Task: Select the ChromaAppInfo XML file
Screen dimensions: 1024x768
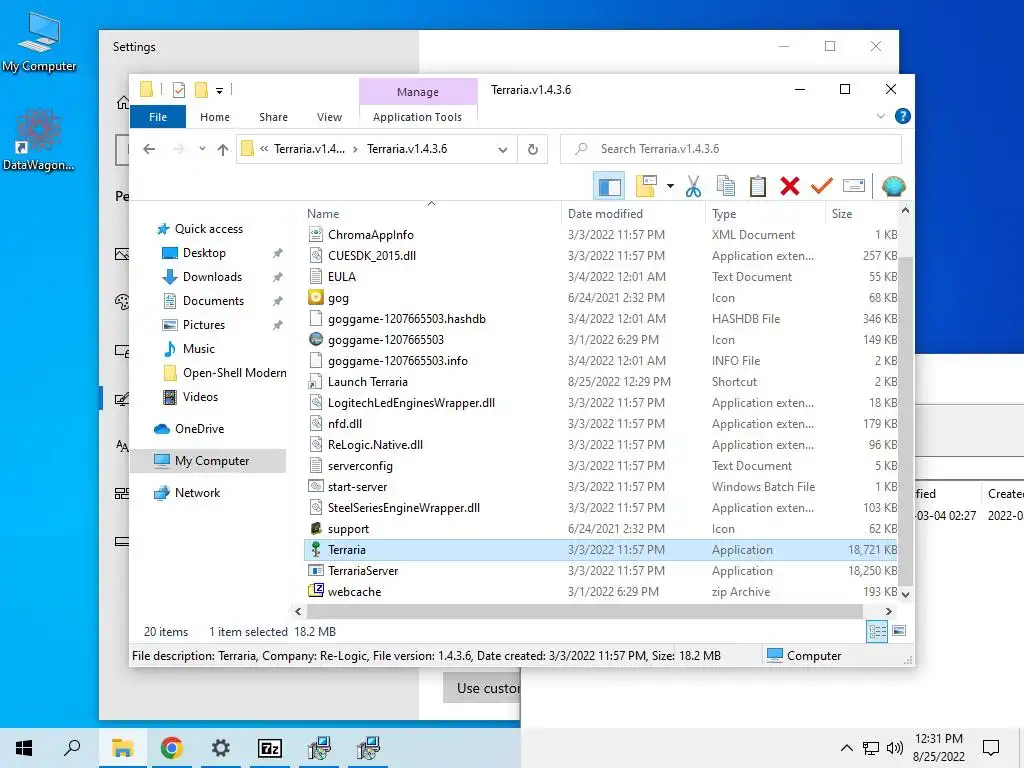Action: click(370, 234)
